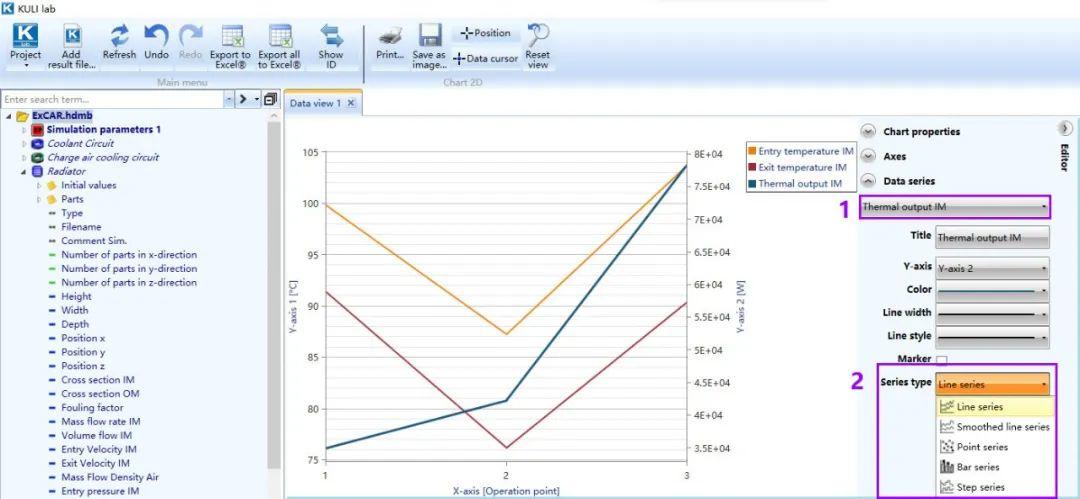The width and height of the screenshot is (1080, 499).
Task: Switch to Data view 1 tab
Action: click(315, 103)
